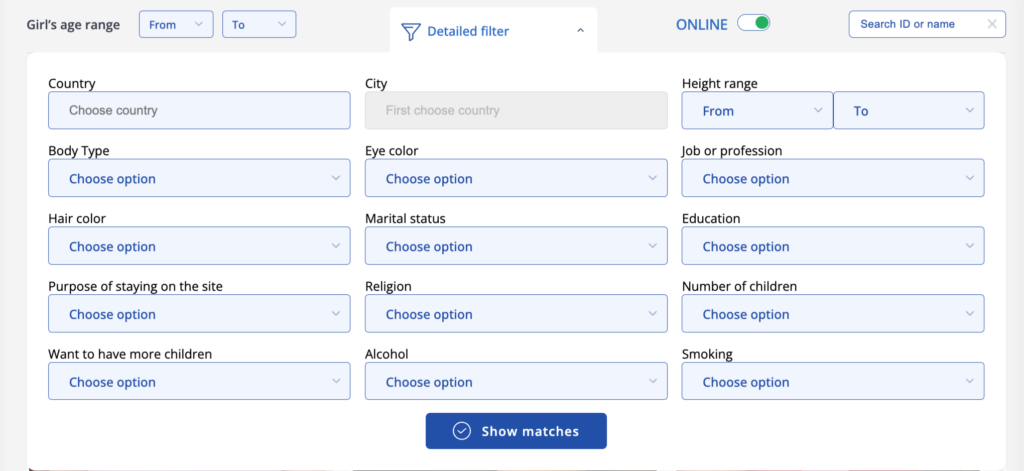Expand the Hair color options

[199, 246]
